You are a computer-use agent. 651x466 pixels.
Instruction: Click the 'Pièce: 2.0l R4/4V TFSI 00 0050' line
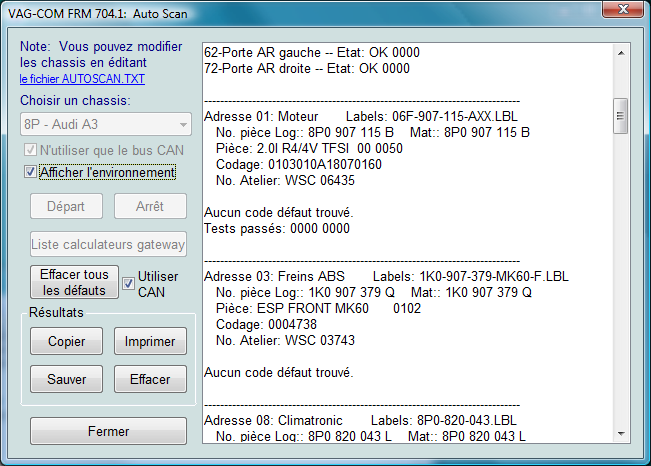pyautogui.click(x=309, y=148)
